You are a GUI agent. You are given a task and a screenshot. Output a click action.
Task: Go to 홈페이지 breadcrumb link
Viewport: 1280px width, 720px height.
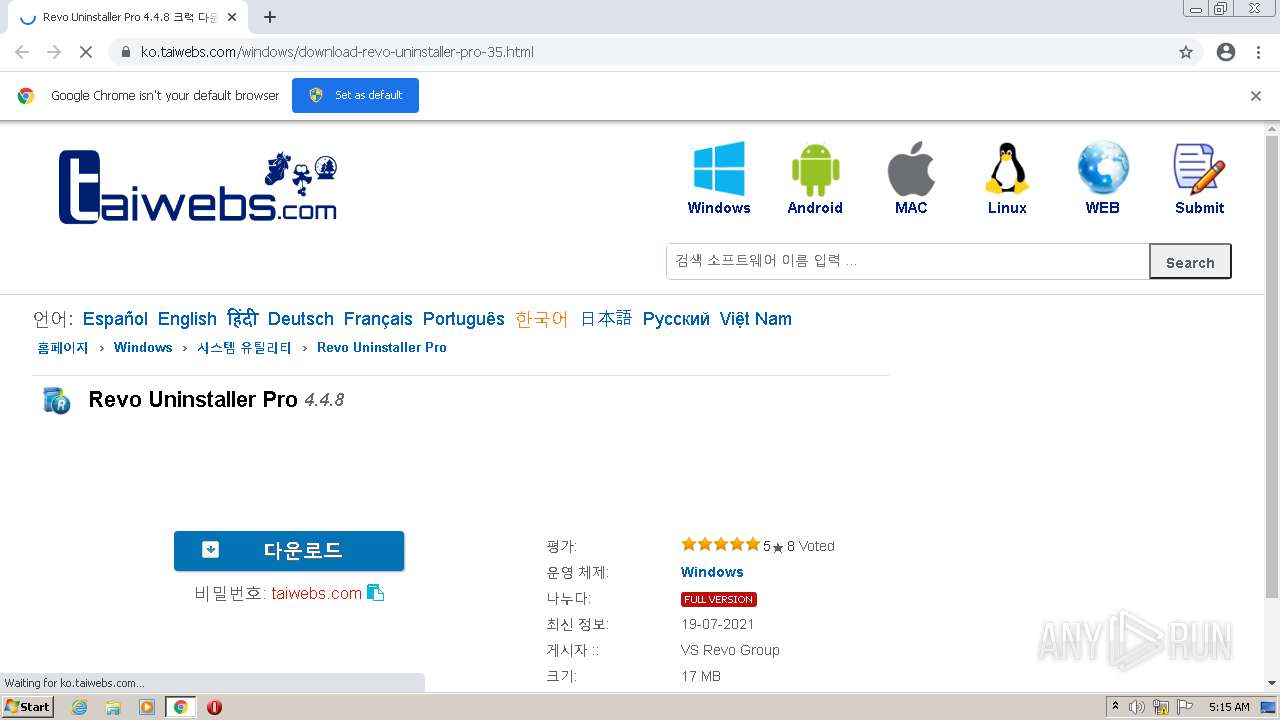(63, 348)
